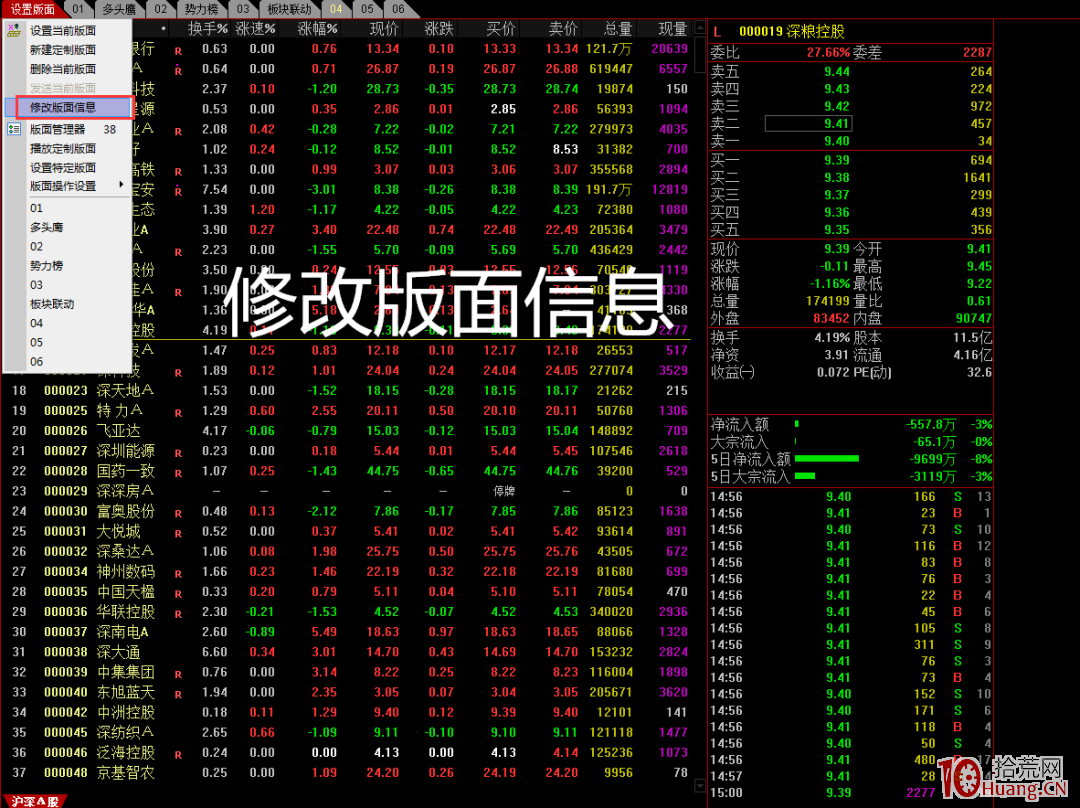The height and width of the screenshot is (808, 1080).
Task: Pick 06 in the dropdown menu list
Action: tap(37, 361)
